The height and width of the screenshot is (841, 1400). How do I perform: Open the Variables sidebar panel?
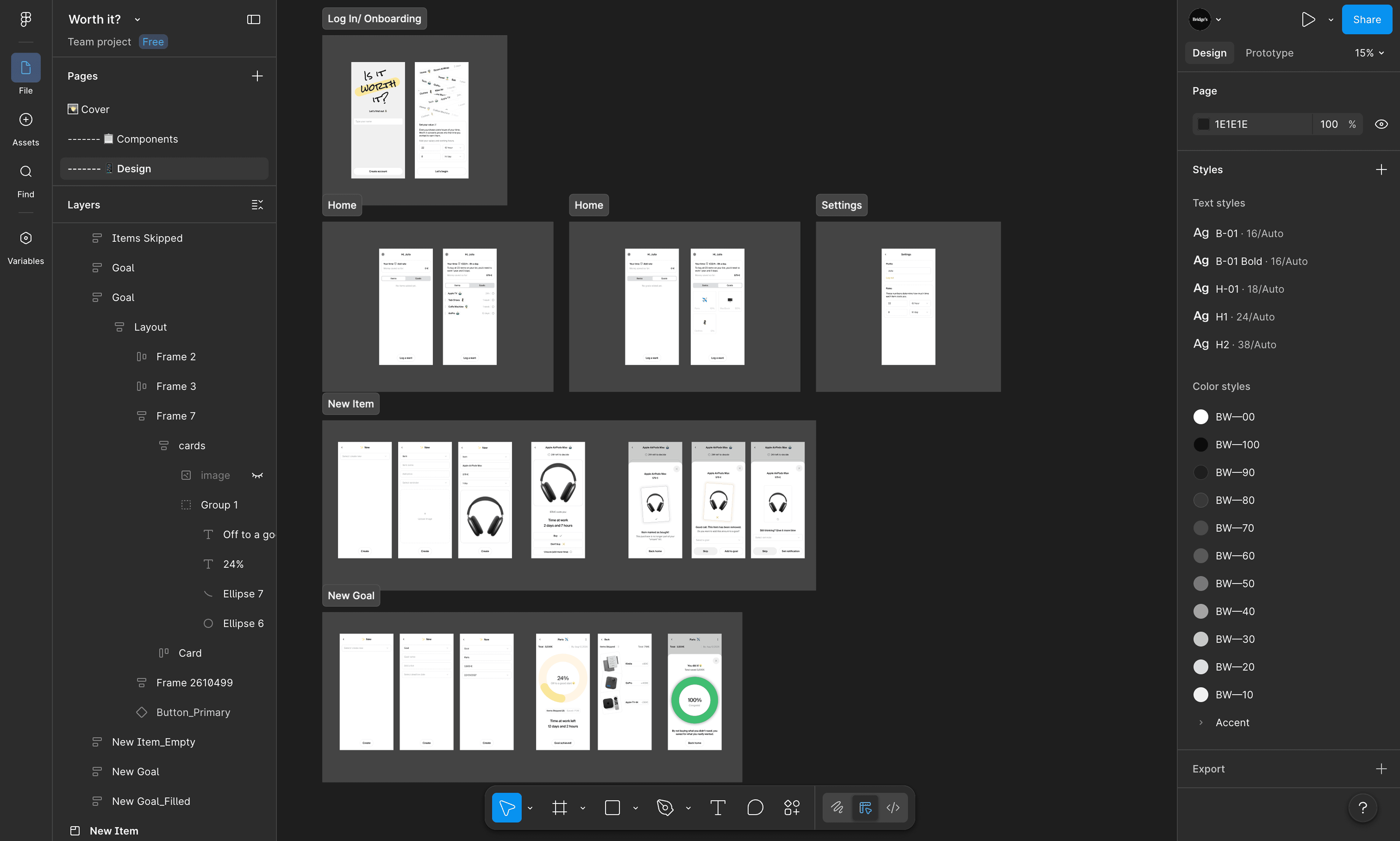click(26, 239)
